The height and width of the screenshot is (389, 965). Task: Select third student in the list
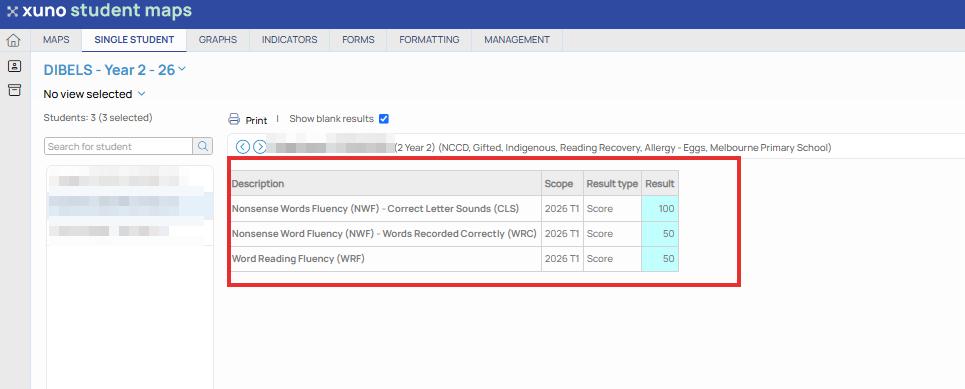(130, 232)
